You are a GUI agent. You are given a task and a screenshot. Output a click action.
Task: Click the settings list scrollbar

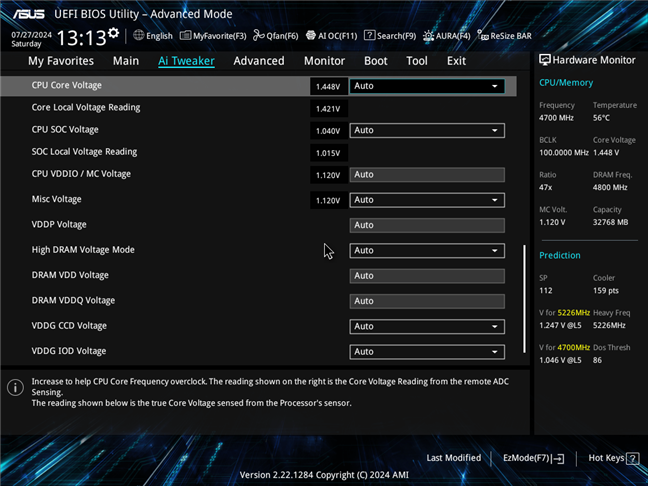coord(524,298)
